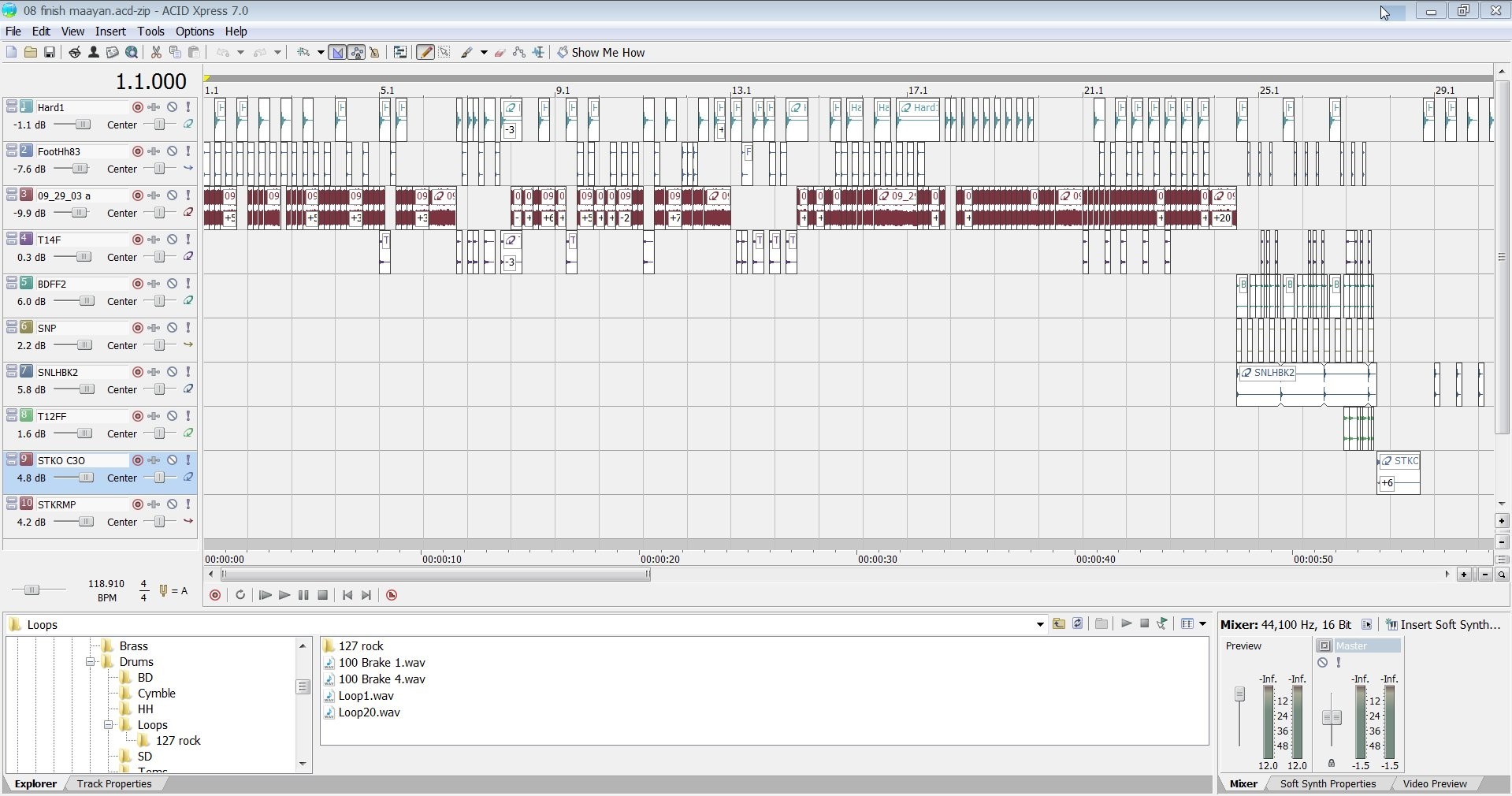Mute the Hard1 track

pyautogui.click(x=172, y=107)
